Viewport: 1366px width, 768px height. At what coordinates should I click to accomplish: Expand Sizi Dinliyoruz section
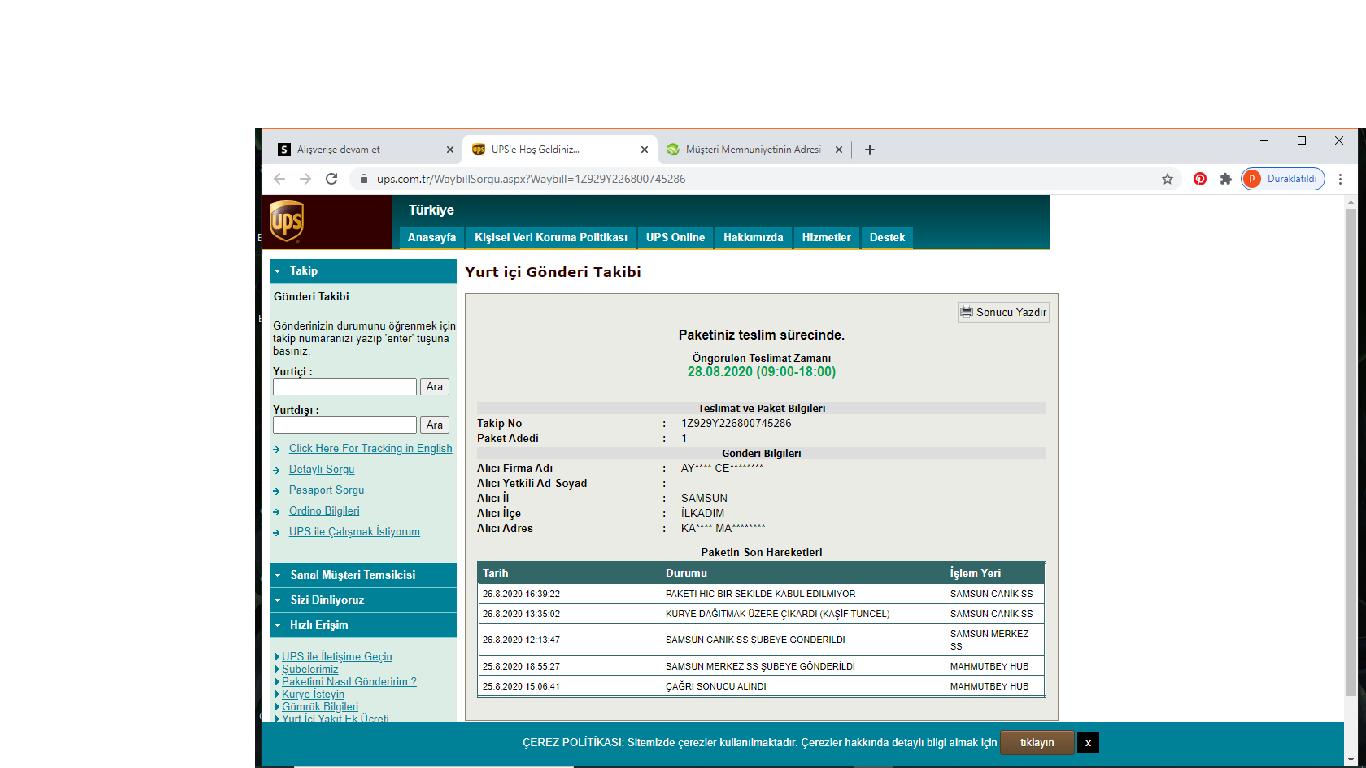(363, 600)
